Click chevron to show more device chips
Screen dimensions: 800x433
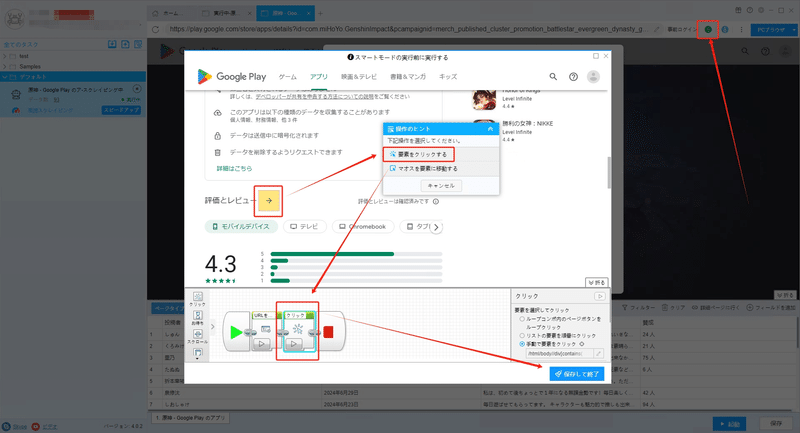[436, 227]
